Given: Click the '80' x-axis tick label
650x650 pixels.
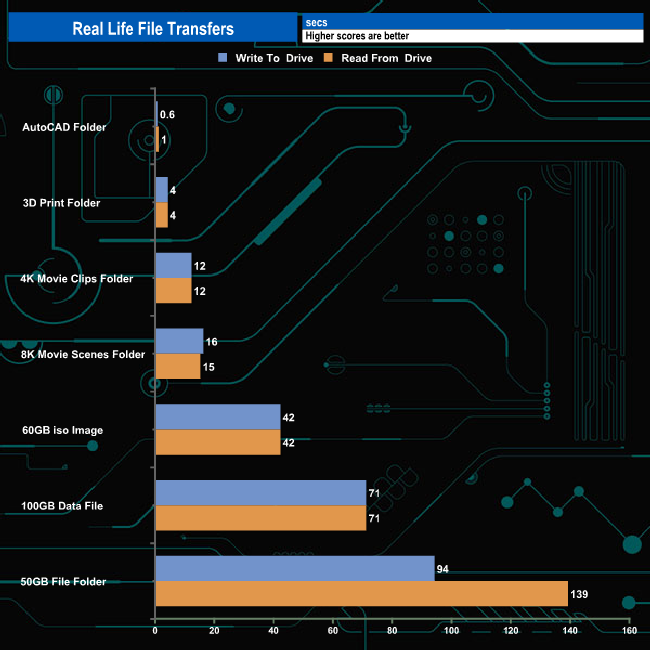Looking at the screenshot, I should coord(392,631).
